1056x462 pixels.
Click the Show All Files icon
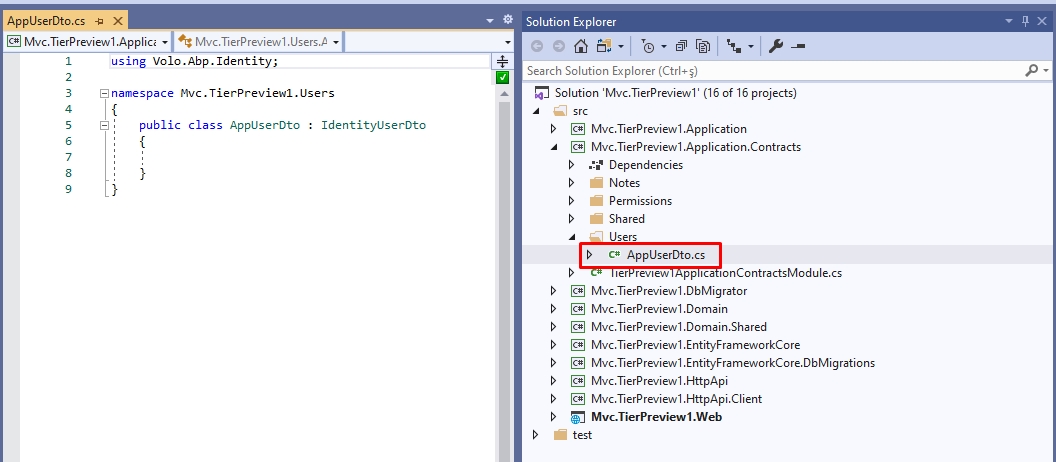pyautogui.click(x=703, y=46)
